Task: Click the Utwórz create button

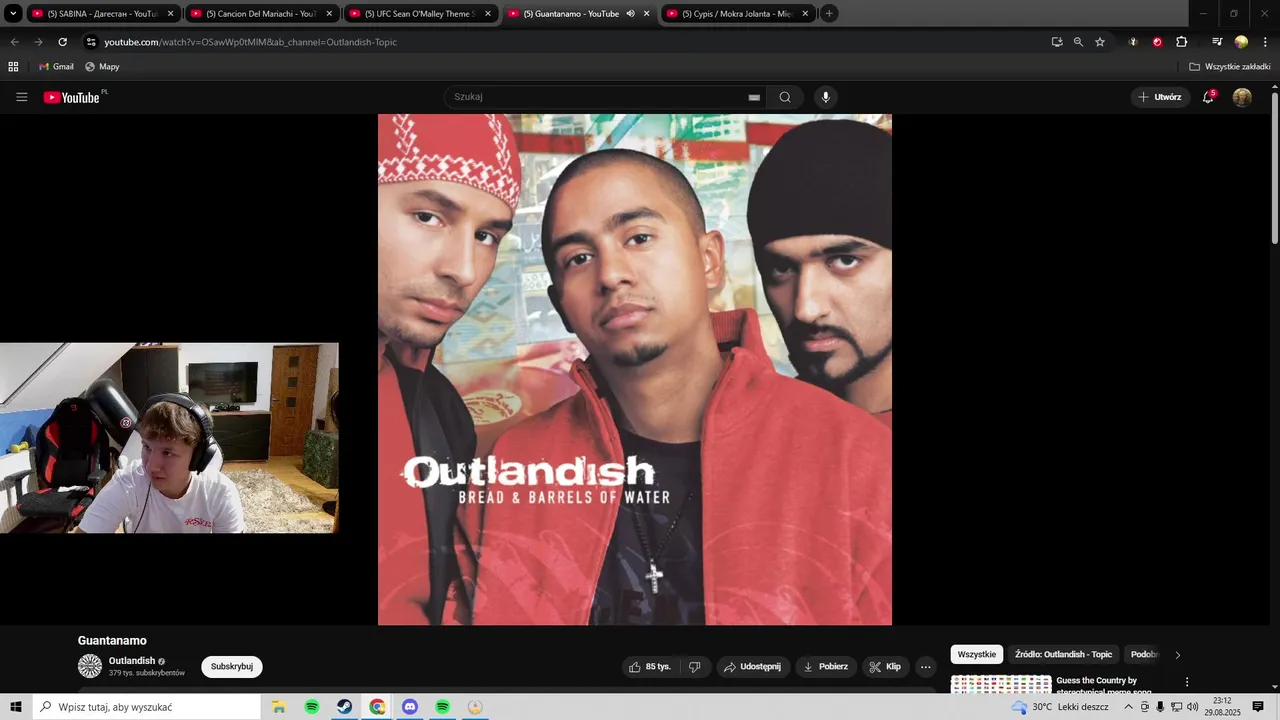Action: pyautogui.click(x=1160, y=97)
